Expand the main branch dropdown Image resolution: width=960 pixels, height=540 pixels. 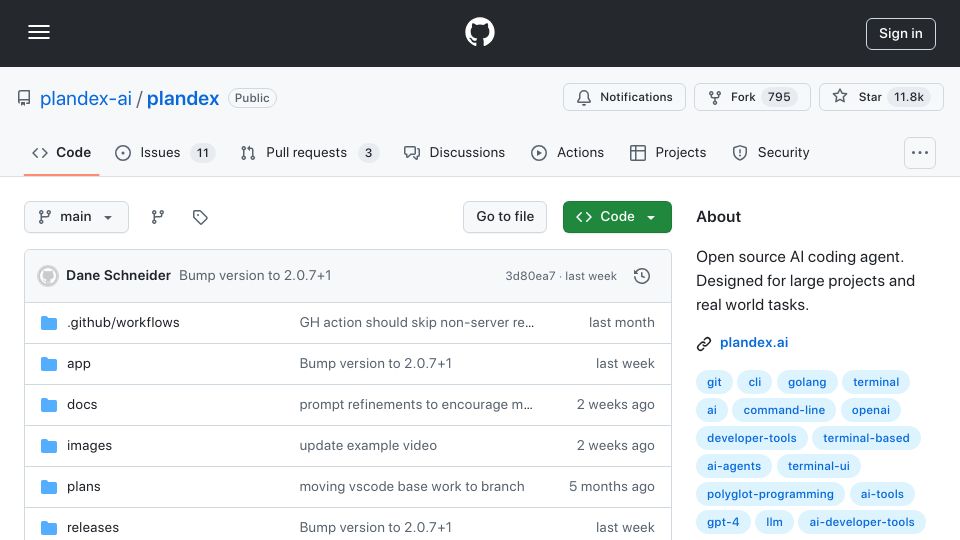coord(77,217)
